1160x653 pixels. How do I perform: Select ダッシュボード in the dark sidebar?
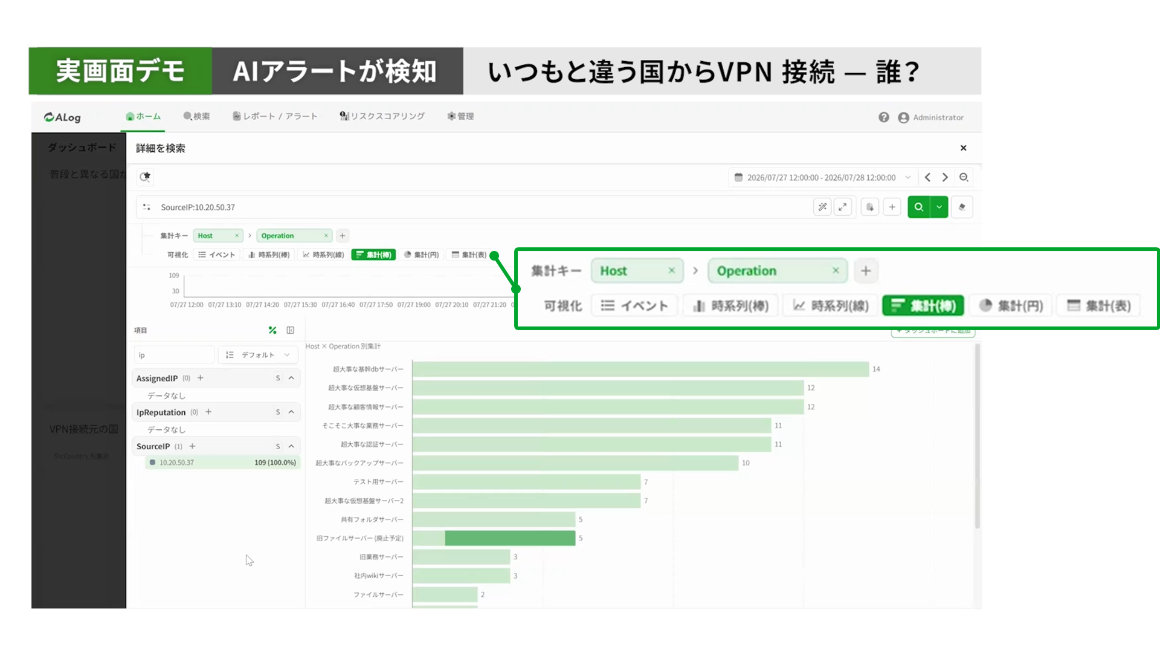coord(81,147)
